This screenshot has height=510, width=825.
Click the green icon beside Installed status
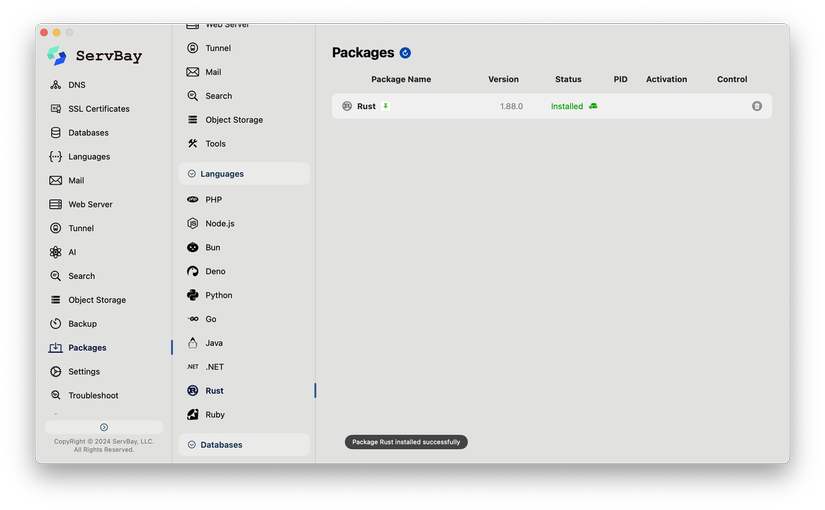593,106
